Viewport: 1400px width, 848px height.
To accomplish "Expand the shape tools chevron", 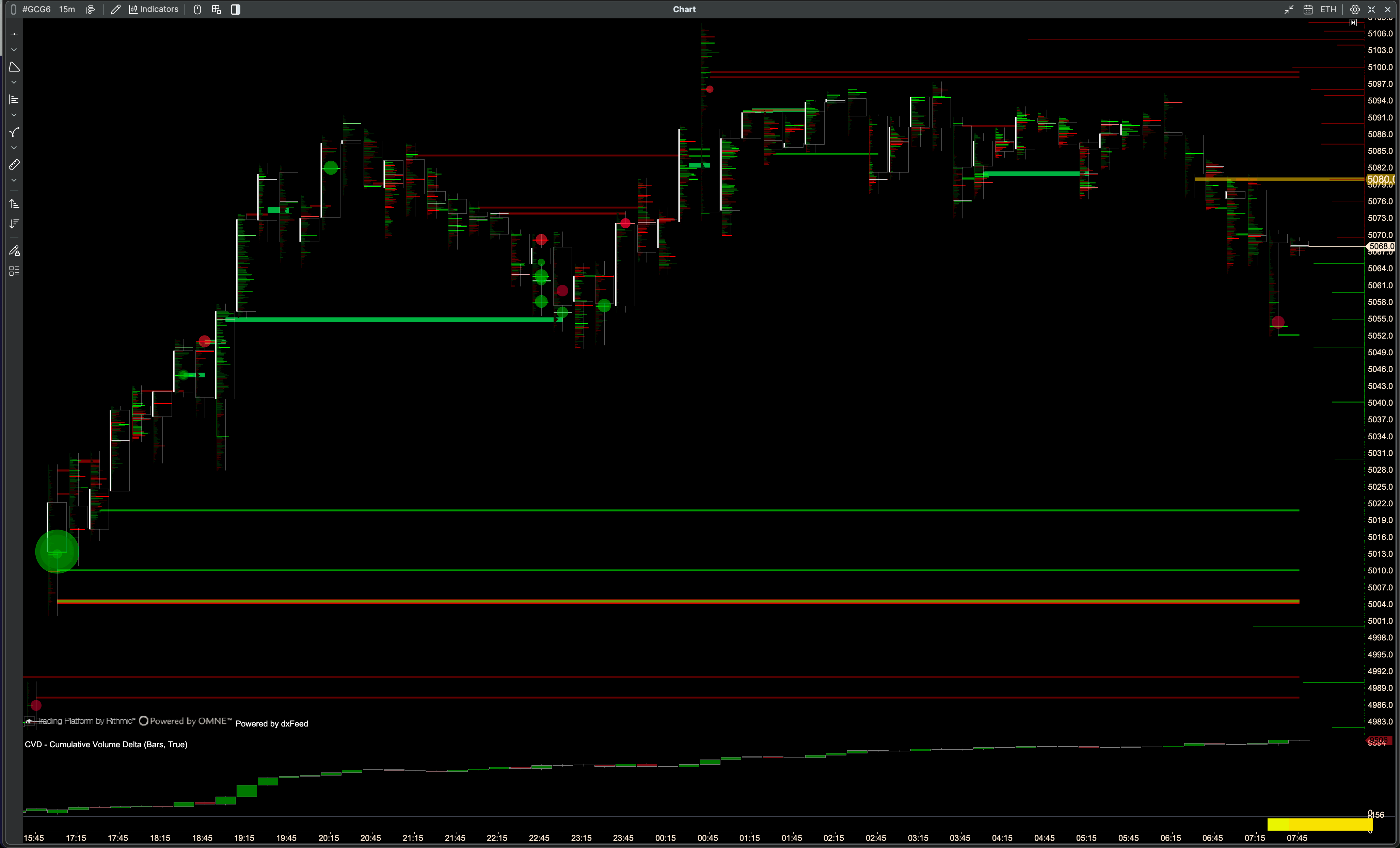I will tap(14, 82).
